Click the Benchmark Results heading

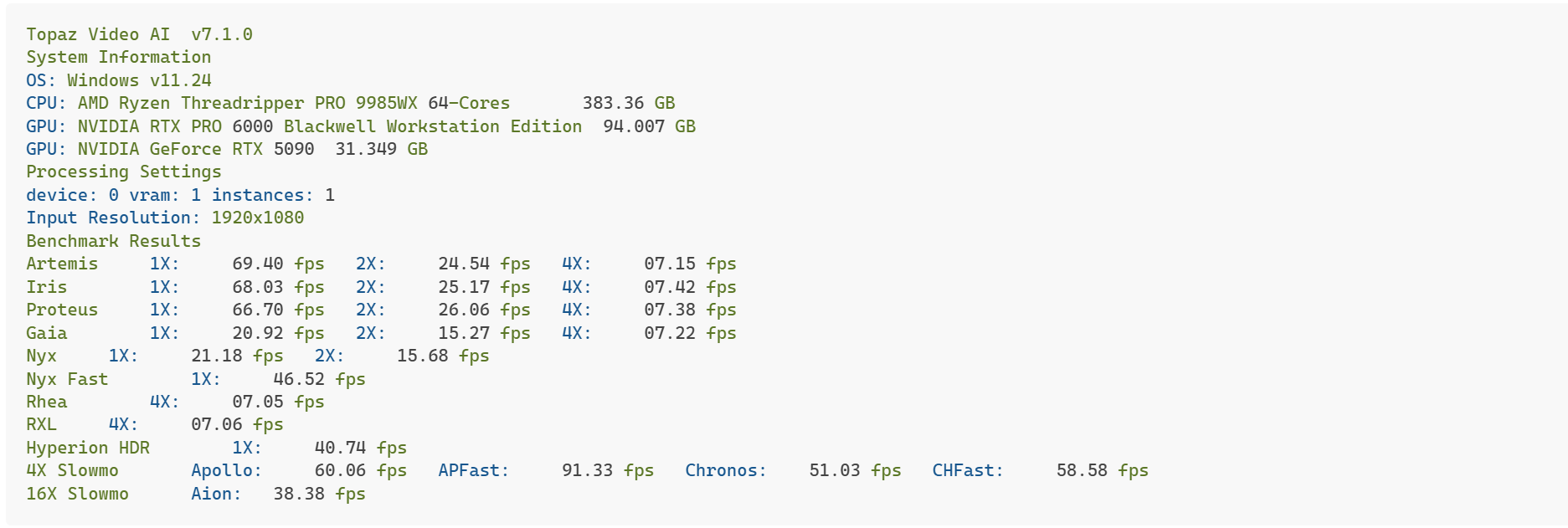coord(113,241)
